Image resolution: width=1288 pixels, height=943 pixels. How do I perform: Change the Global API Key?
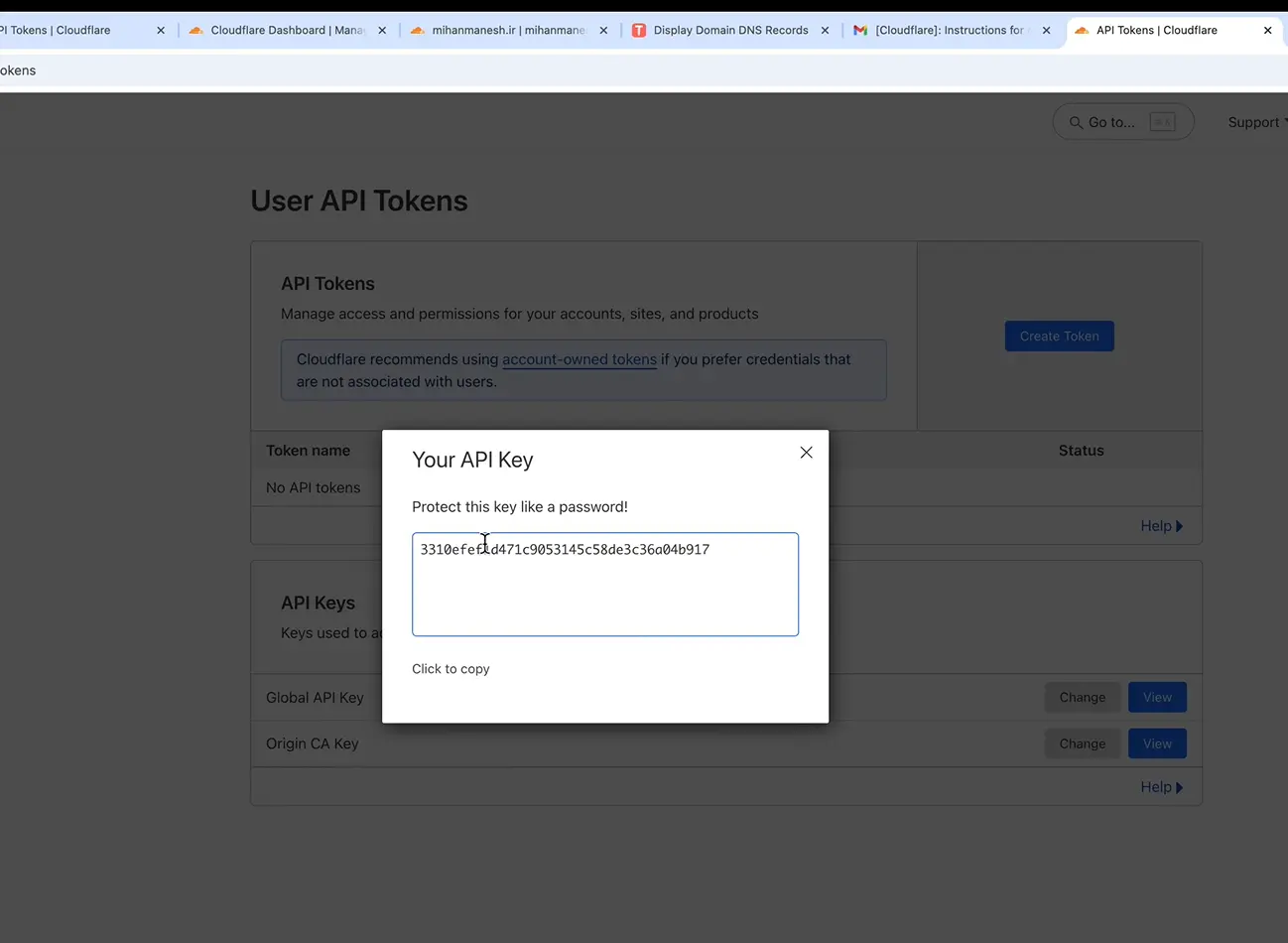click(x=1082, y=698)
